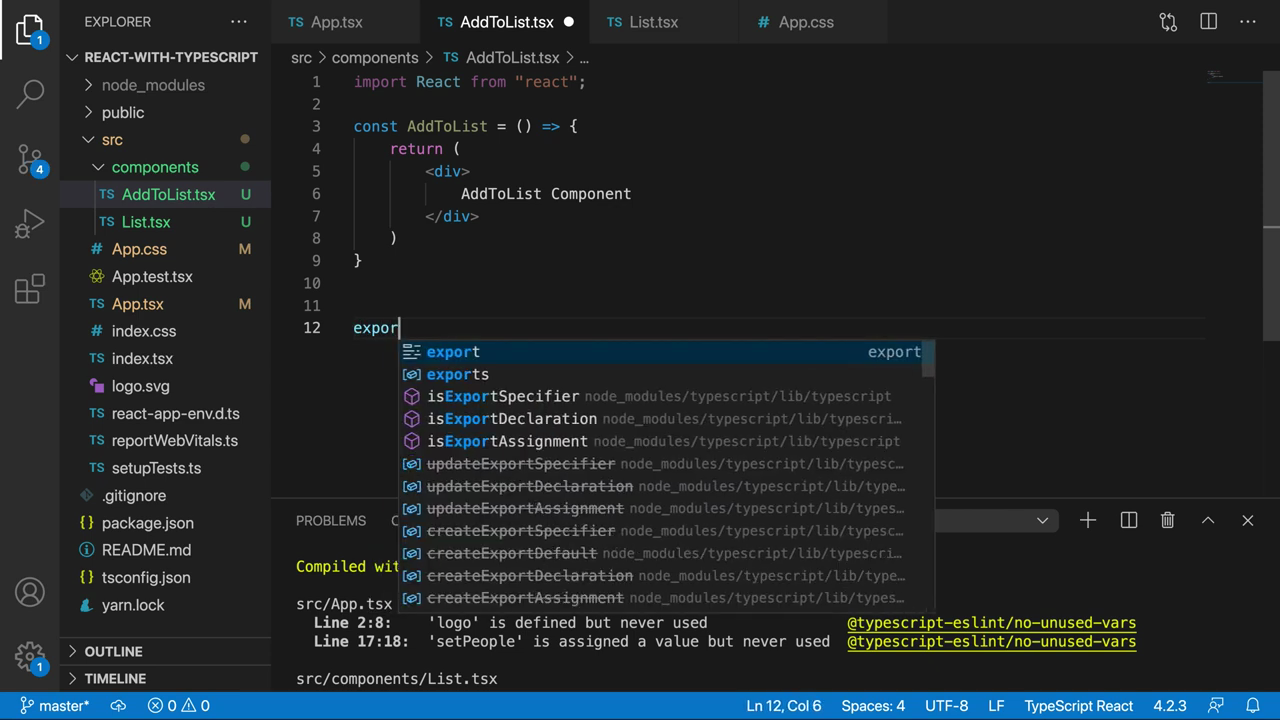This screenshot has height=720, width=1280.
Task: Open the Extensions view icon
Action: point(30,289)
